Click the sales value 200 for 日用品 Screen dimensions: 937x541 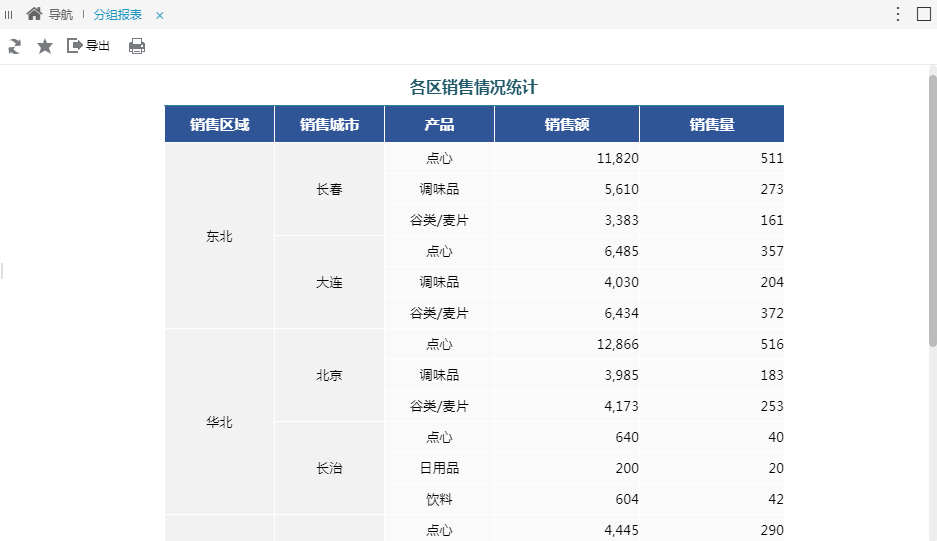[627, 468]
